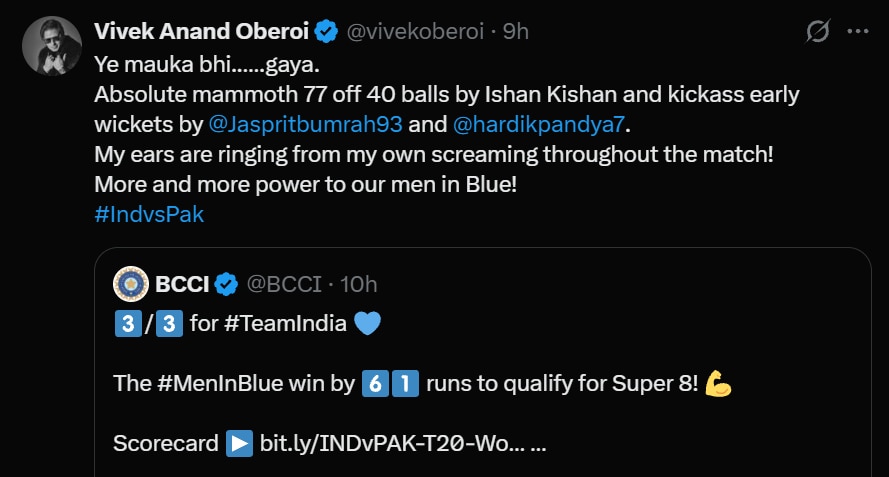Click the play arrow emoji beside Scorecard
This screenshot has height=477, width=889.
point(239,442)
